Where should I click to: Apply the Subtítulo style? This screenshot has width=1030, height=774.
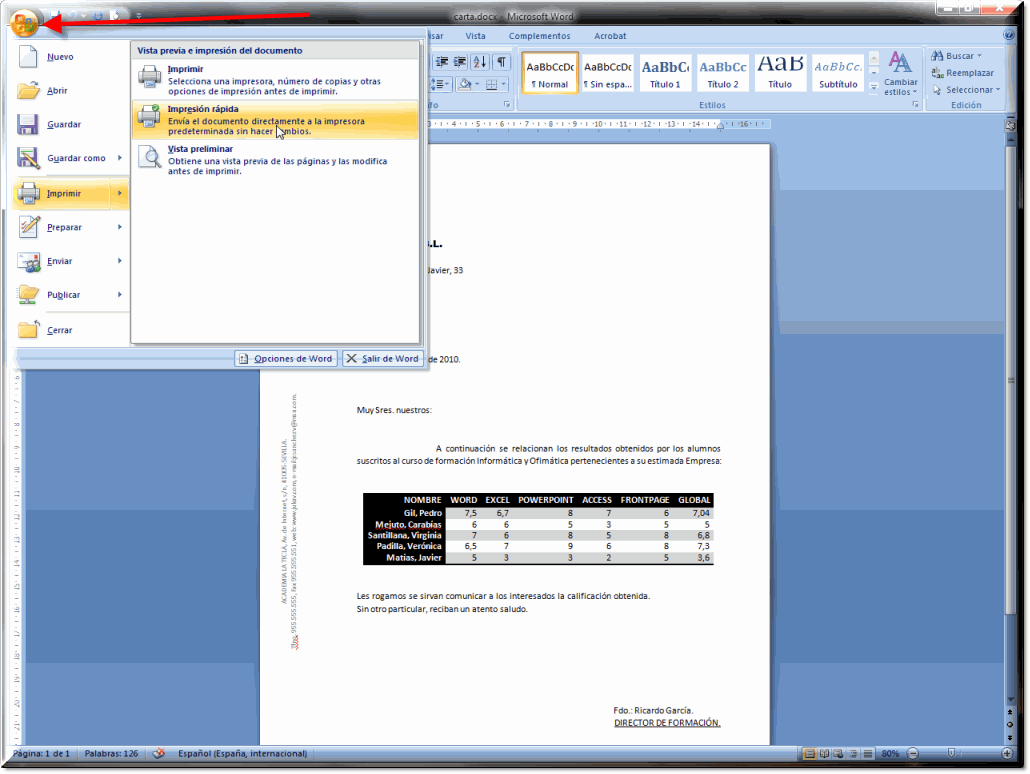838,72
